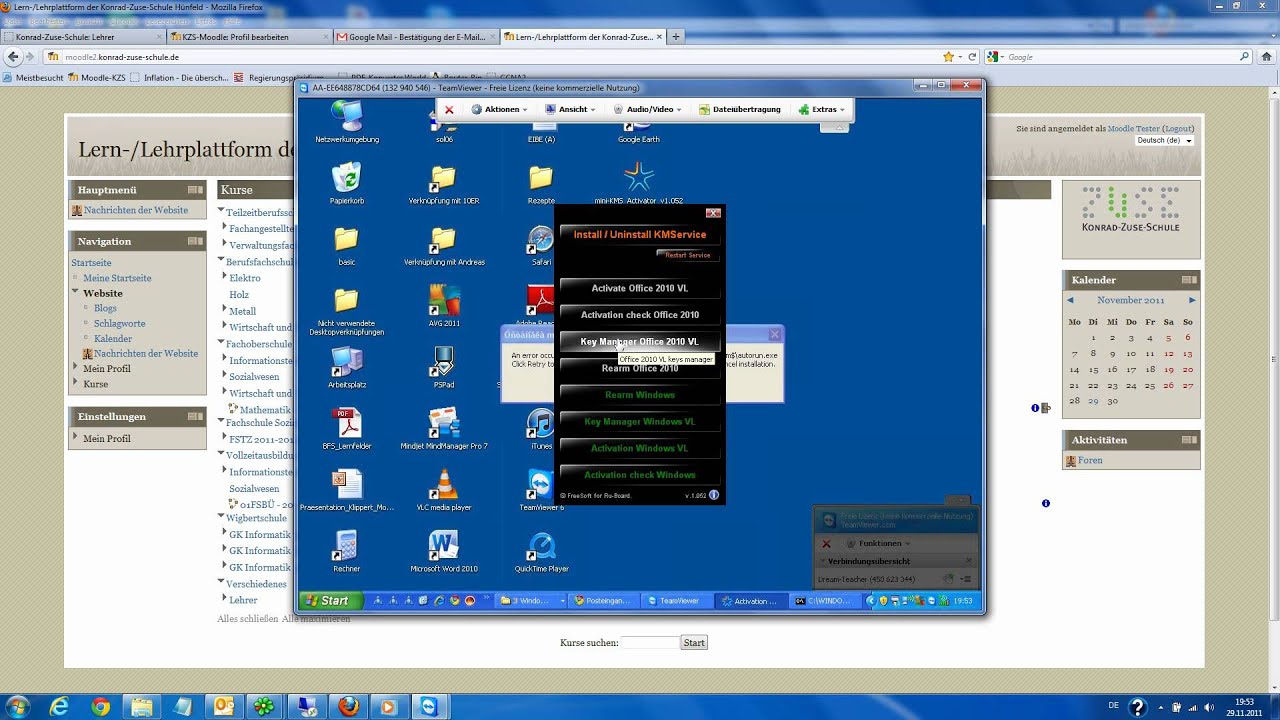Screen dimensions: 1280x720
Task: Collapse the Verschiedenes course category
Action: (x=222, y=583)
